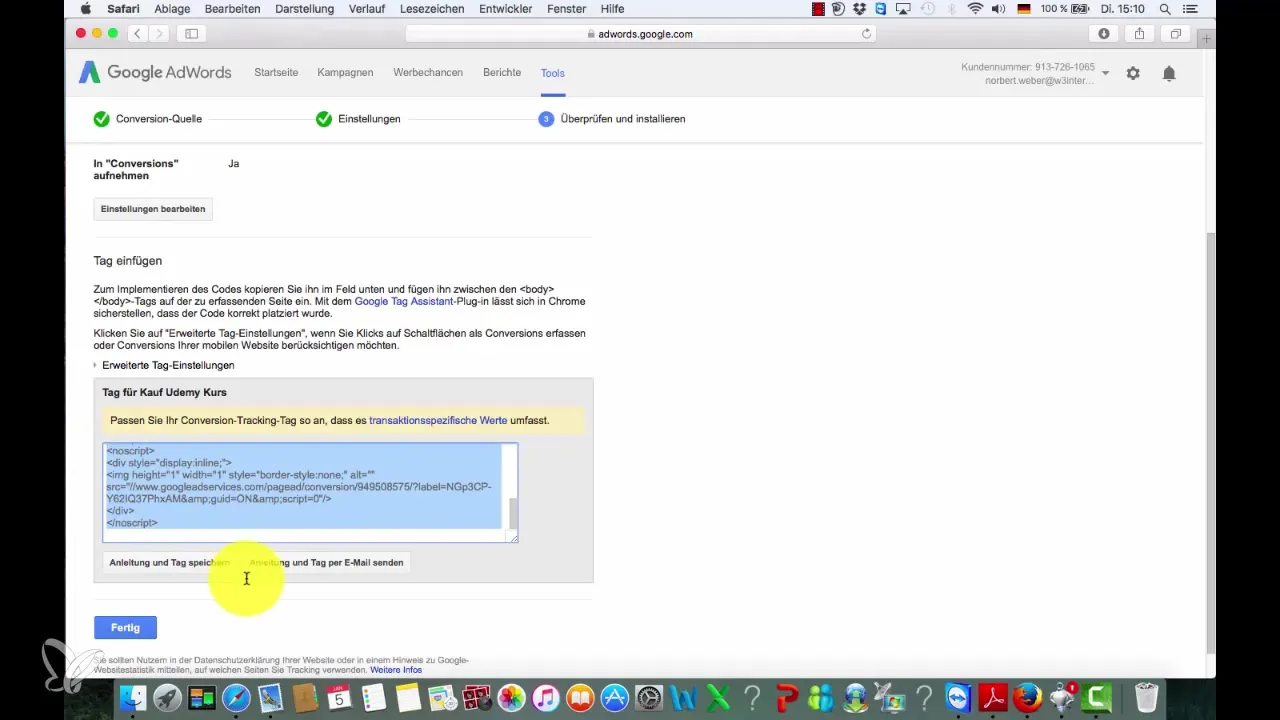Open TeamViewer from the Dock
Screen dimensions: 1280x720
tap(958, 698)
